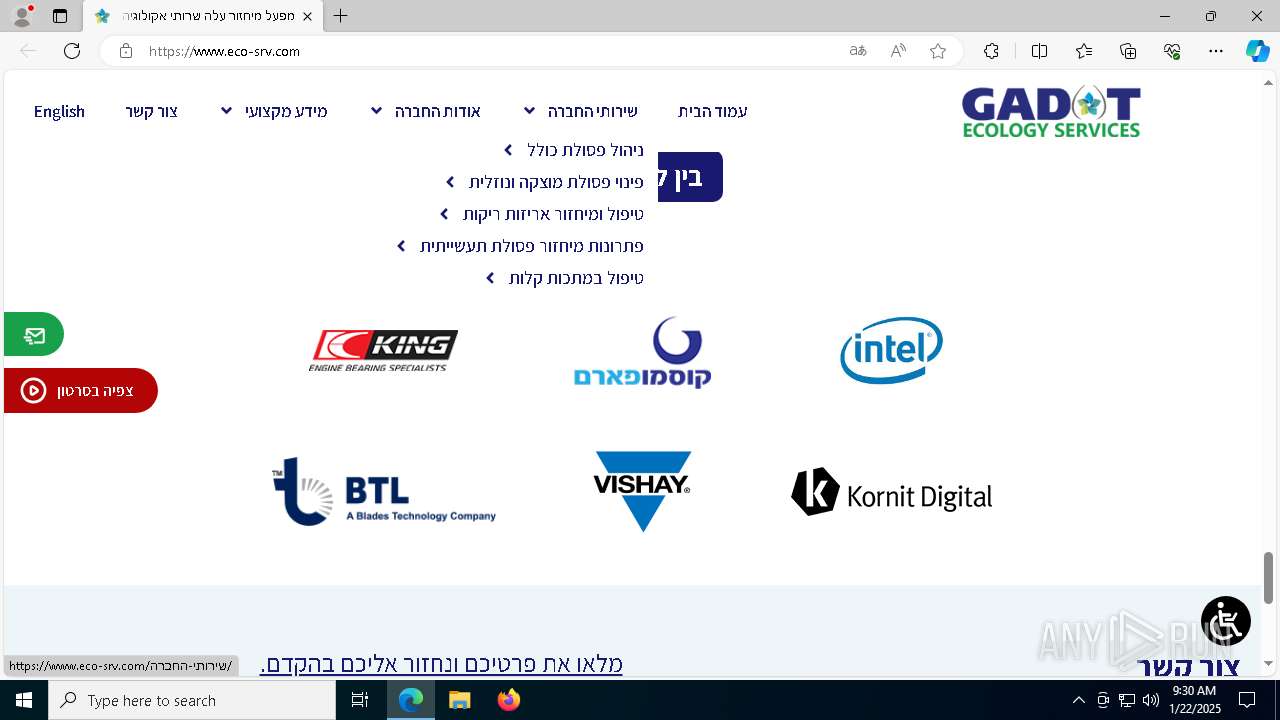Click the מלאו את פרטיכם heading link
Image resolution: width=1280 pixels, height=720 pixels.
(441, 664)
